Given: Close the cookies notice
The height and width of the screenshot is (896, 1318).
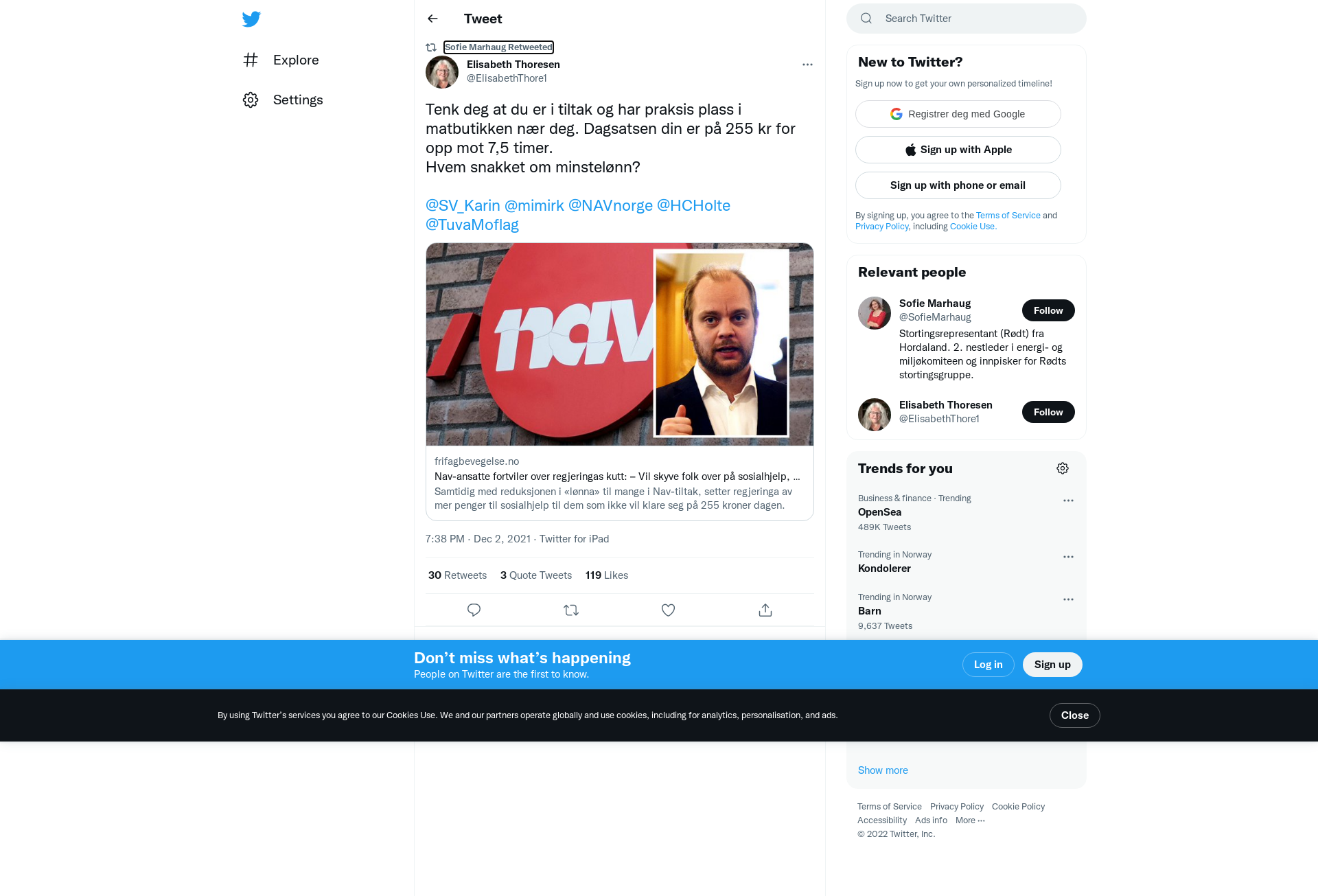Looking at the screenshot, I should [x=1075, y=715].
